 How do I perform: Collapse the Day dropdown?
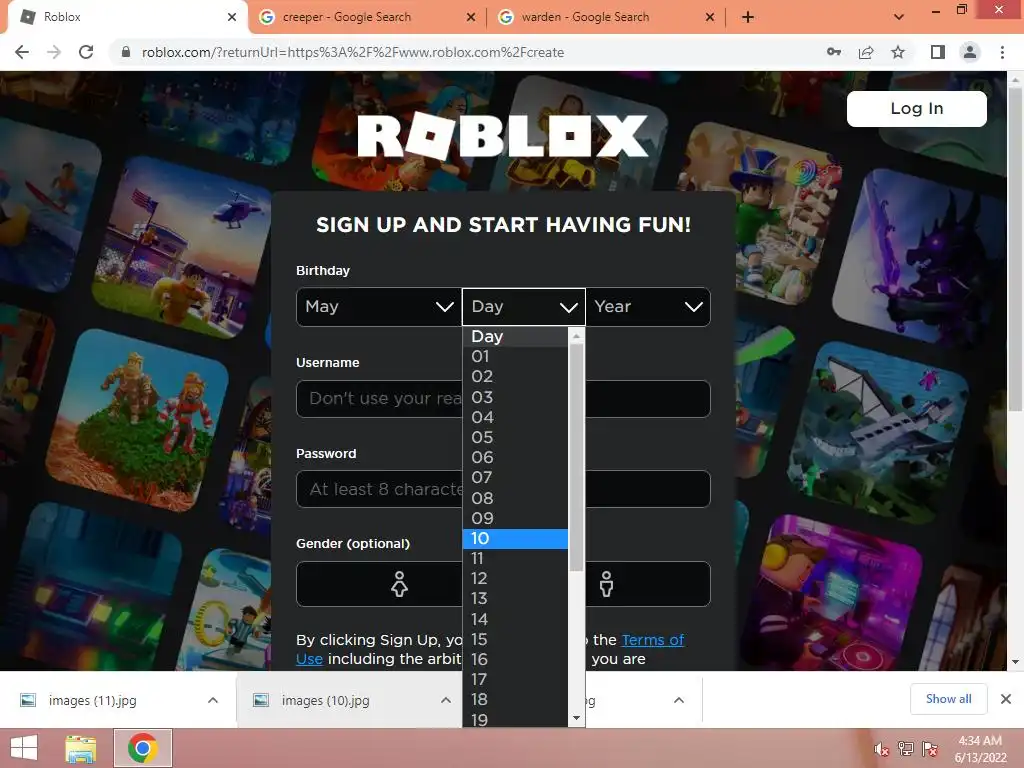tap(524, 307)
